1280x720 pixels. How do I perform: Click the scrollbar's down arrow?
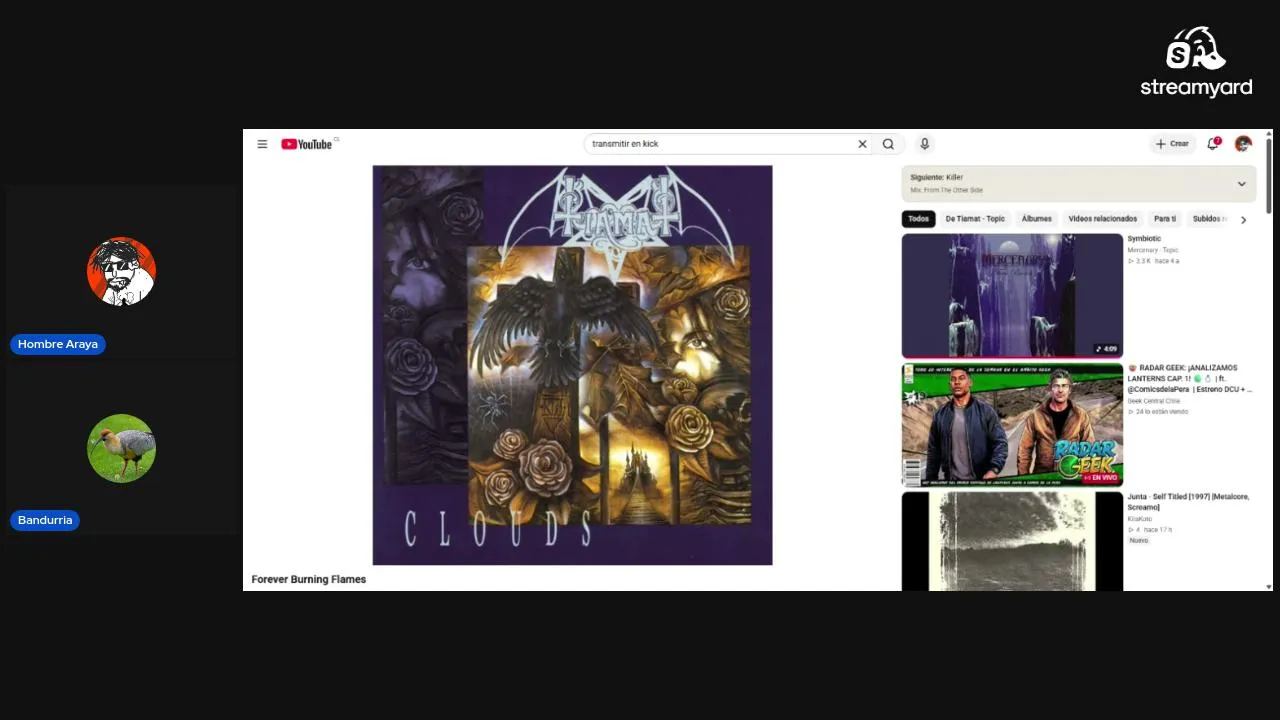(x=1269, y=586)
